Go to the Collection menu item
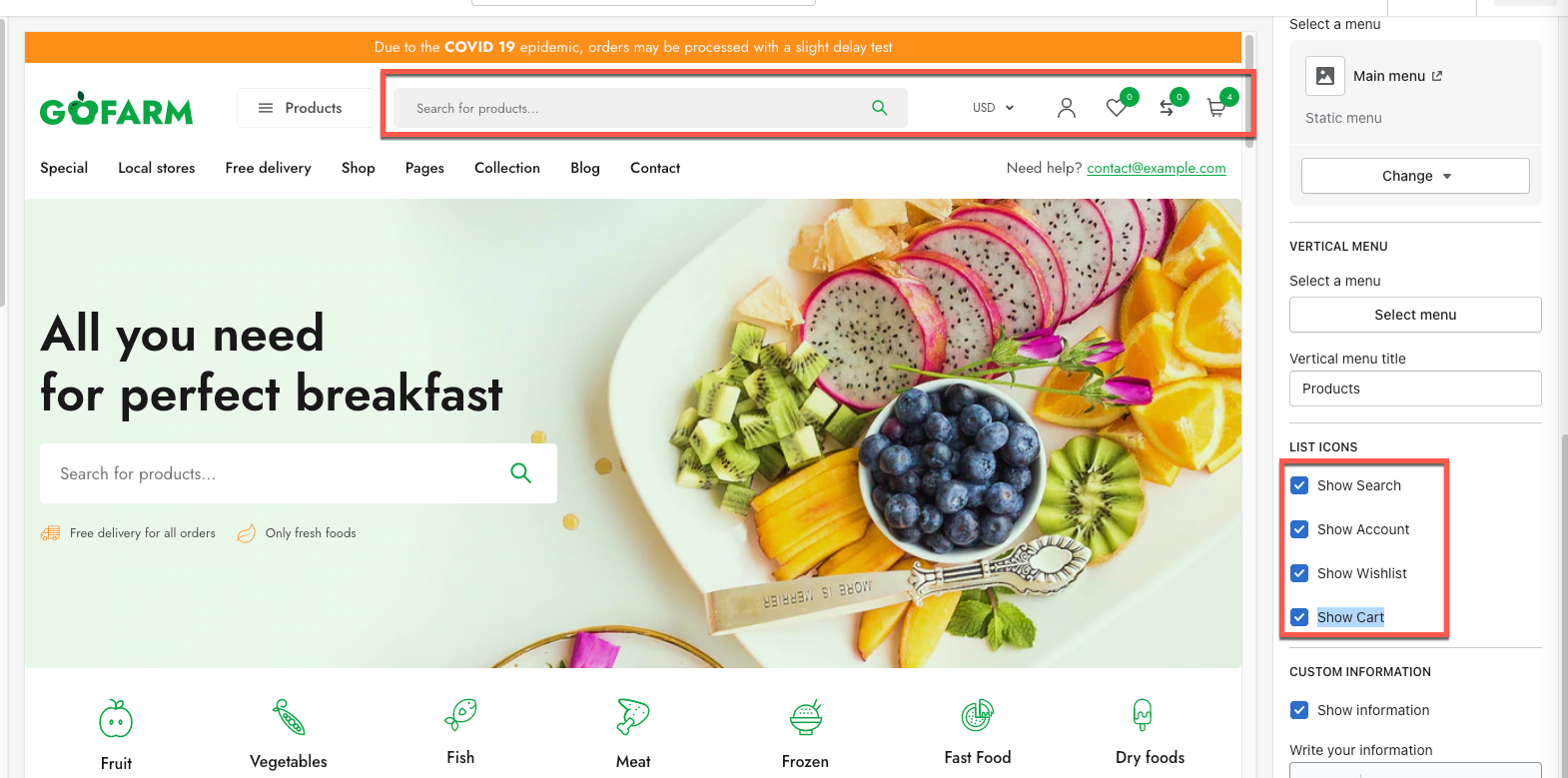The height and width of the screenshot is (778, 1568). 507,168
